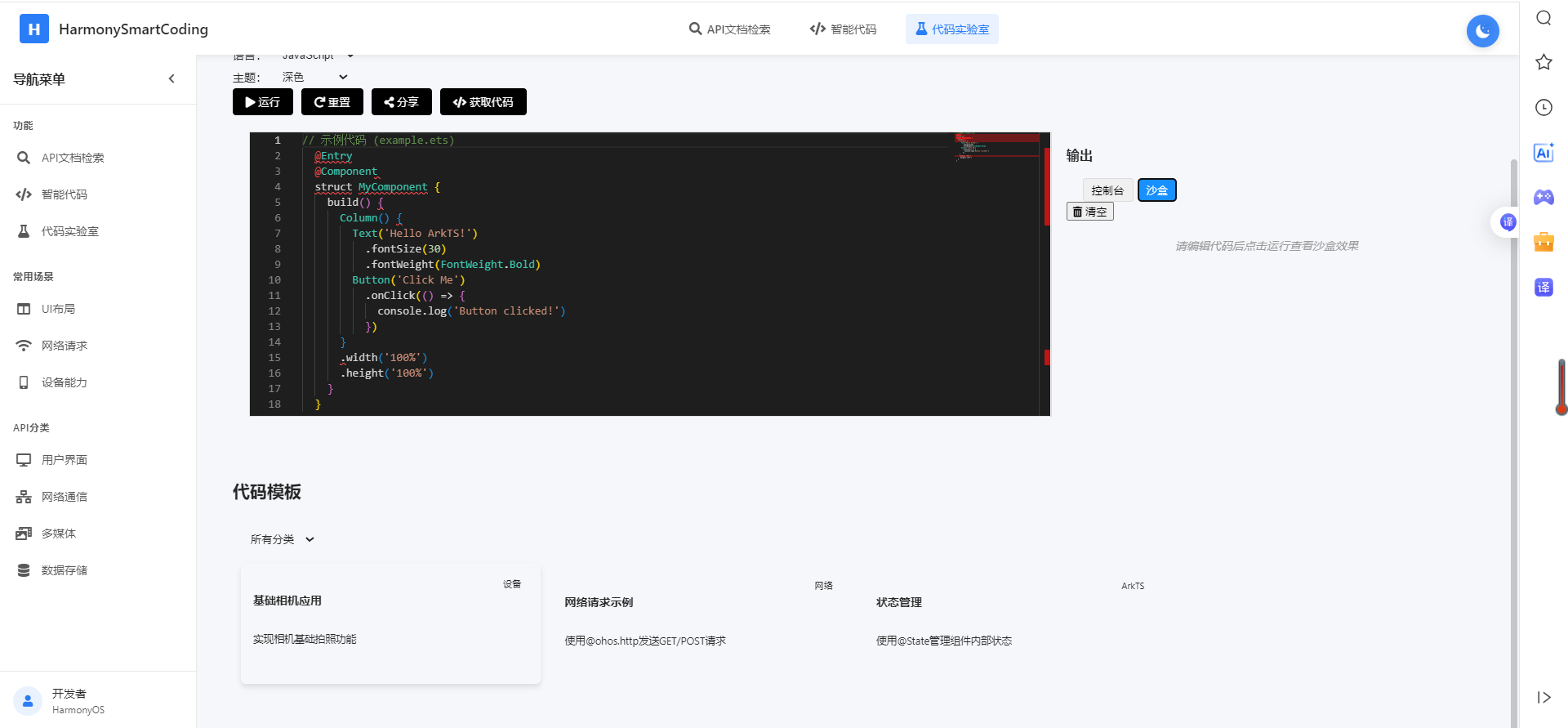This screenshot has height=728, width=1568.
Task: Open the 语言 JavaScript dropdown
Action: [318, 56]
